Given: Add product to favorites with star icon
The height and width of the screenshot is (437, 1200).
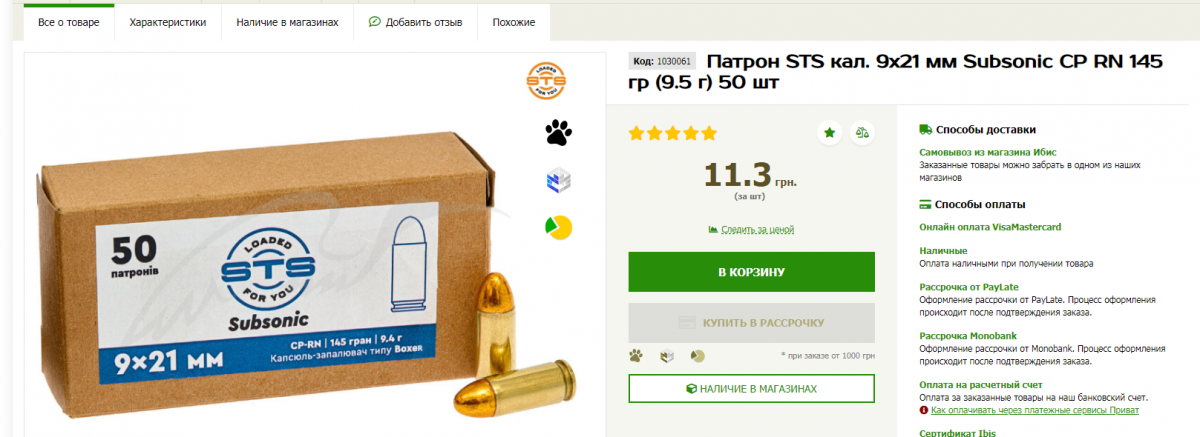Looking at the screenshot, I should coord(829,132).
